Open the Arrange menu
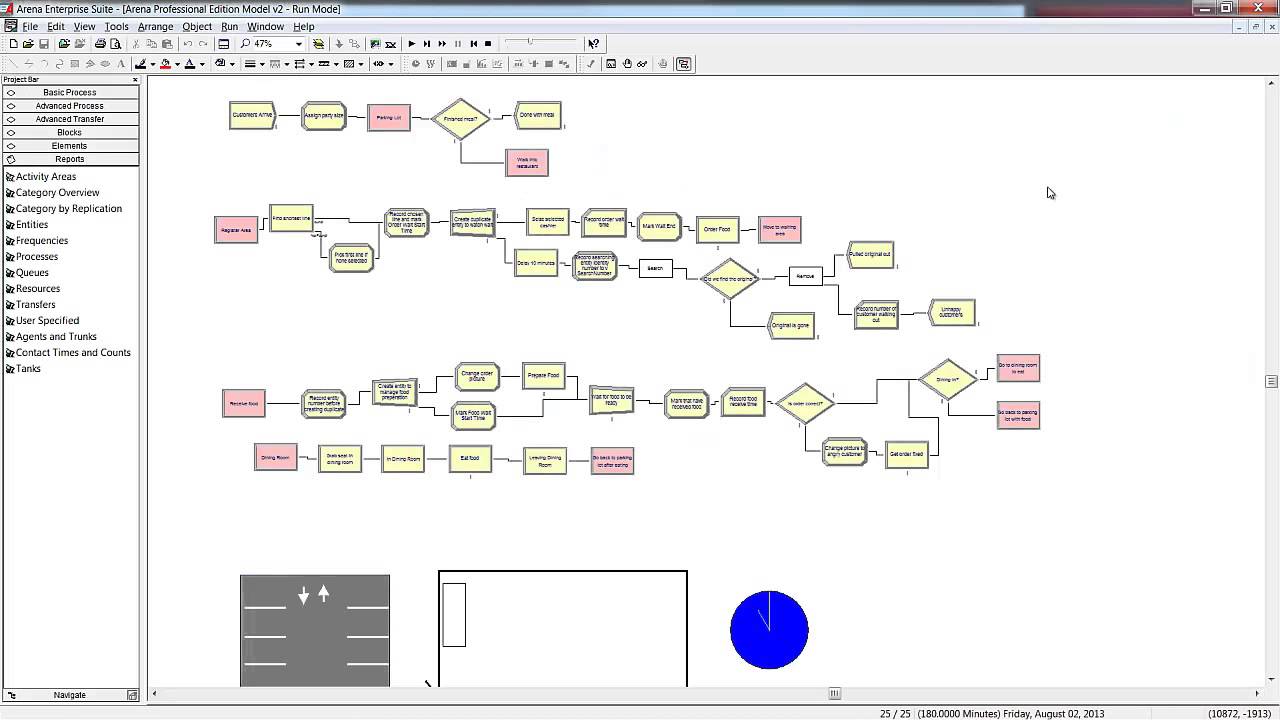This screenshot has height=720, width=1280. pyautogui.click(x=155, y=27)
